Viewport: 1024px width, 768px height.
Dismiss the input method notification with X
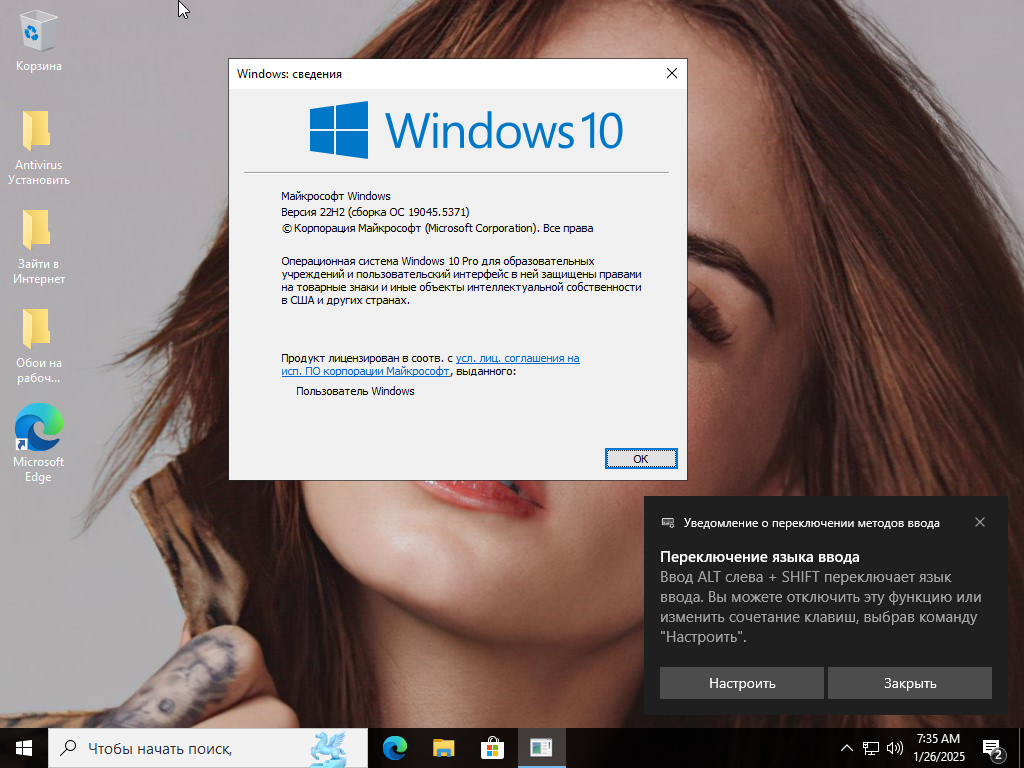coord(980,522)
